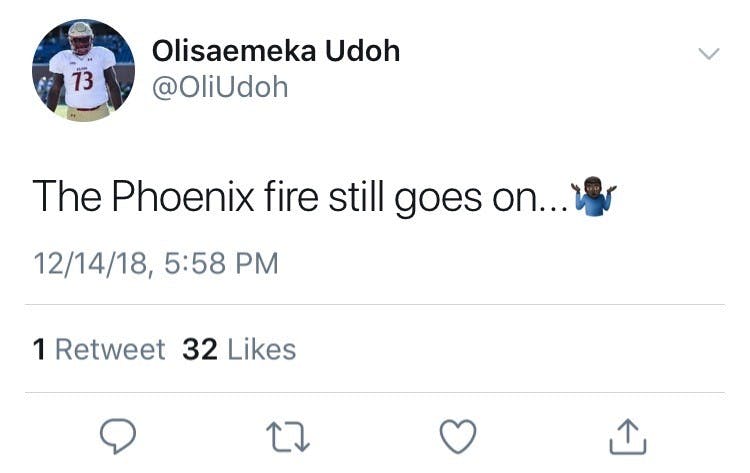Click the shrugging person emoji
Viewport: 750px width, 473px height.
(594, 196)
